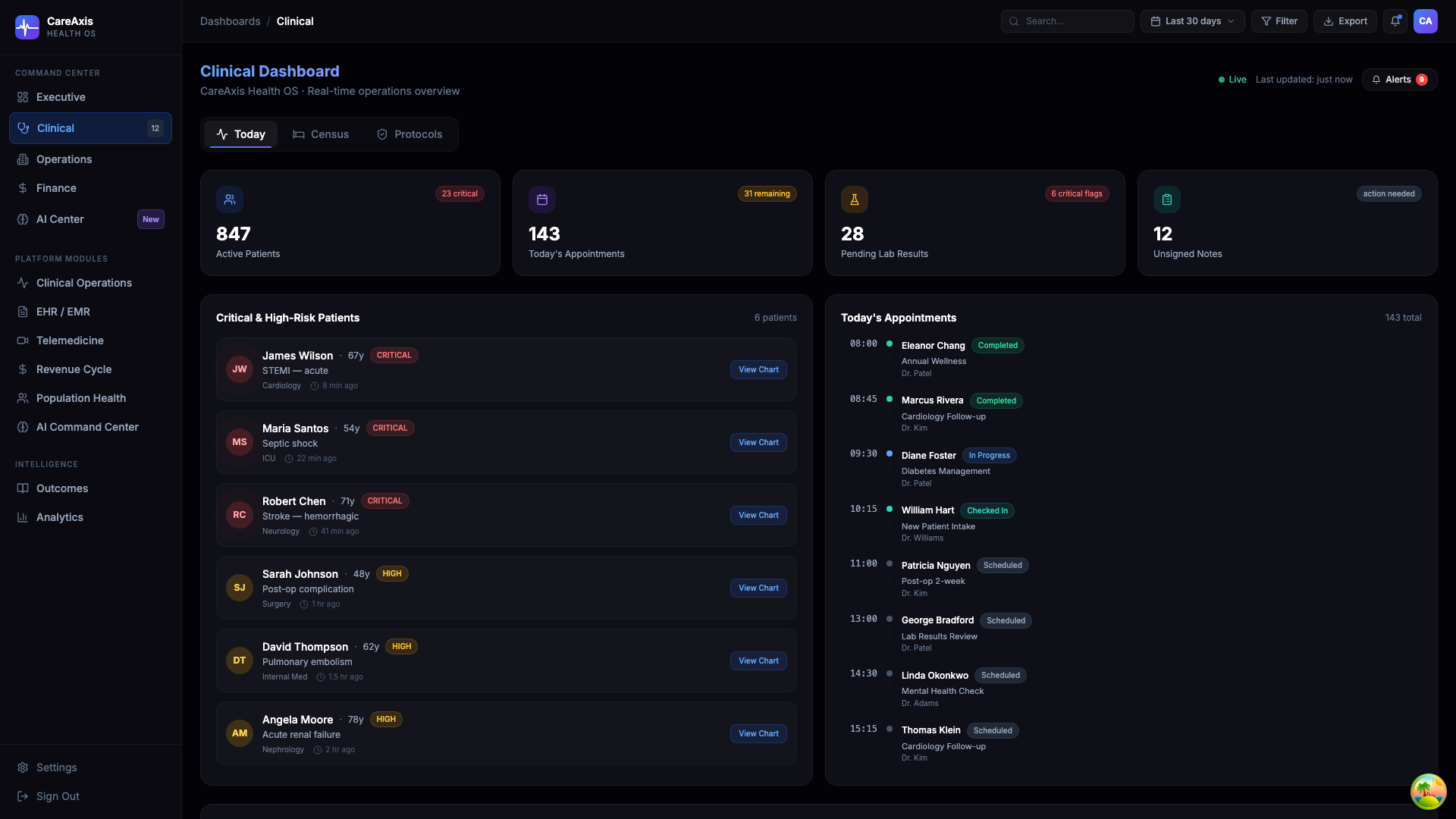Click the Telemedicine camera icon
Screen dimensions: 1456x819
tap(23, 340)
